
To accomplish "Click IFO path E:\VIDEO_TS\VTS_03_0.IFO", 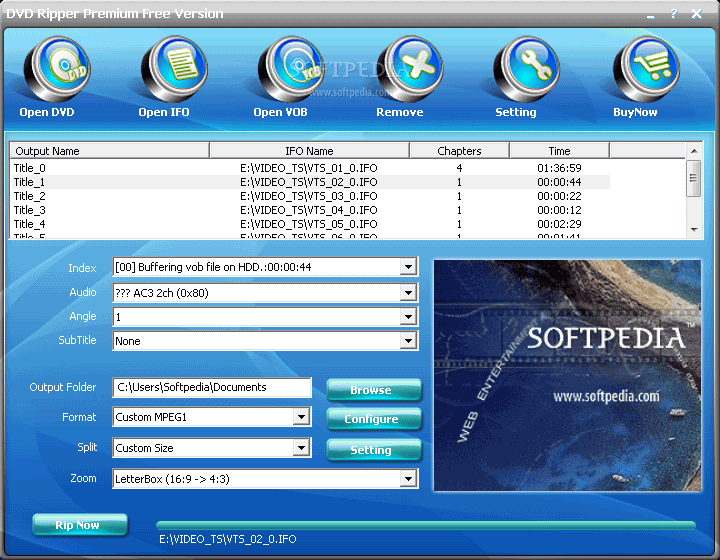I will 309,196.
